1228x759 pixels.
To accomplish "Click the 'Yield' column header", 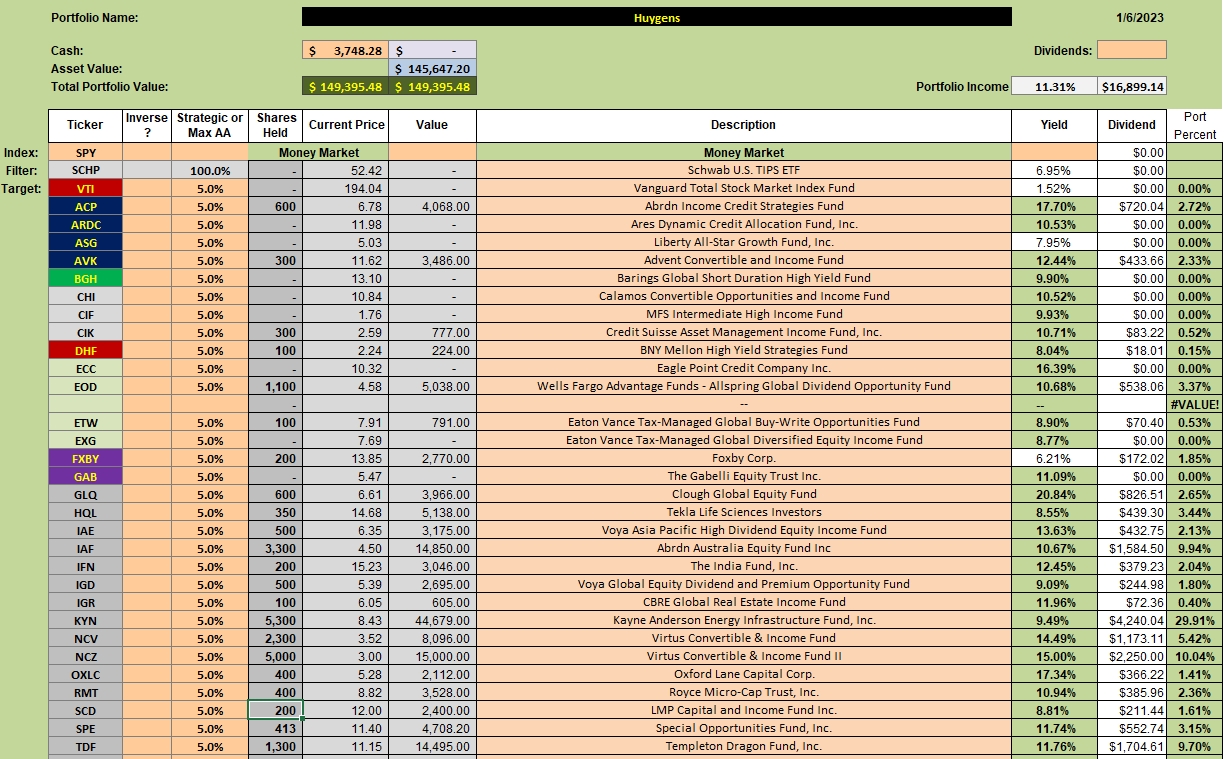I will pyautogui.click(x=1054, y=125).
